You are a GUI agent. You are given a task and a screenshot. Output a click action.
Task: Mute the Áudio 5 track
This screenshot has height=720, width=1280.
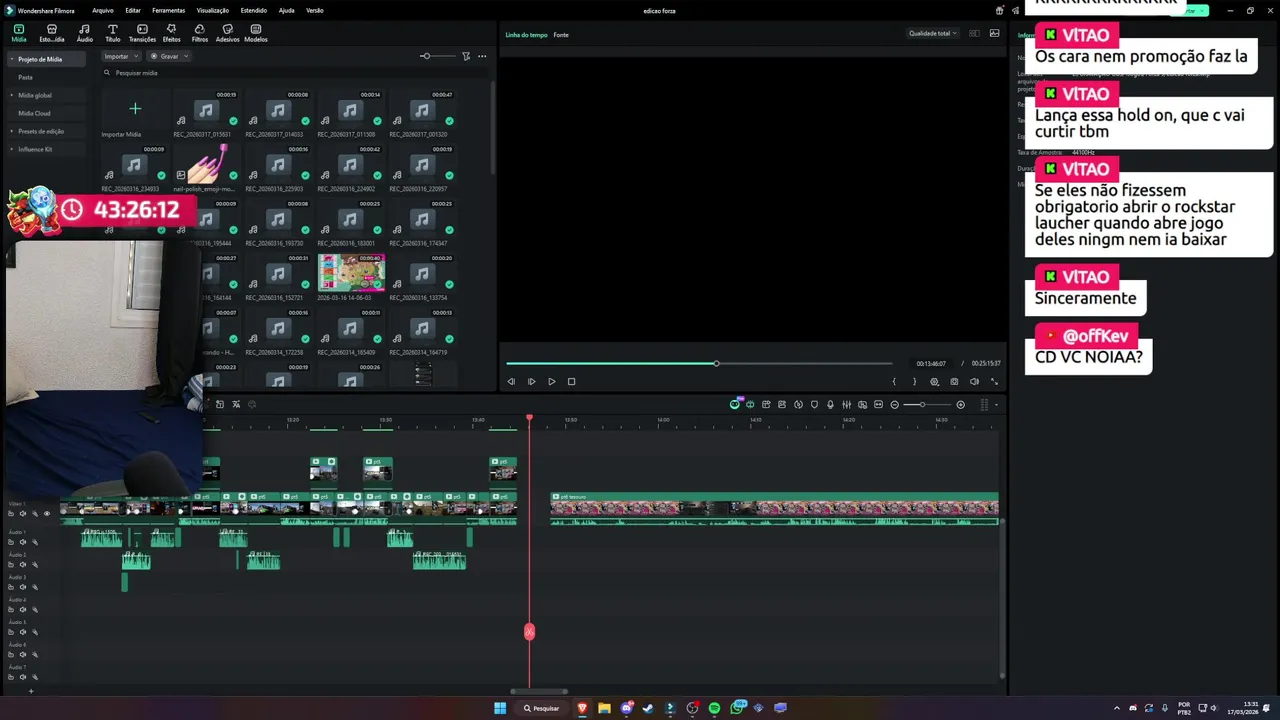tap(23, 632)
